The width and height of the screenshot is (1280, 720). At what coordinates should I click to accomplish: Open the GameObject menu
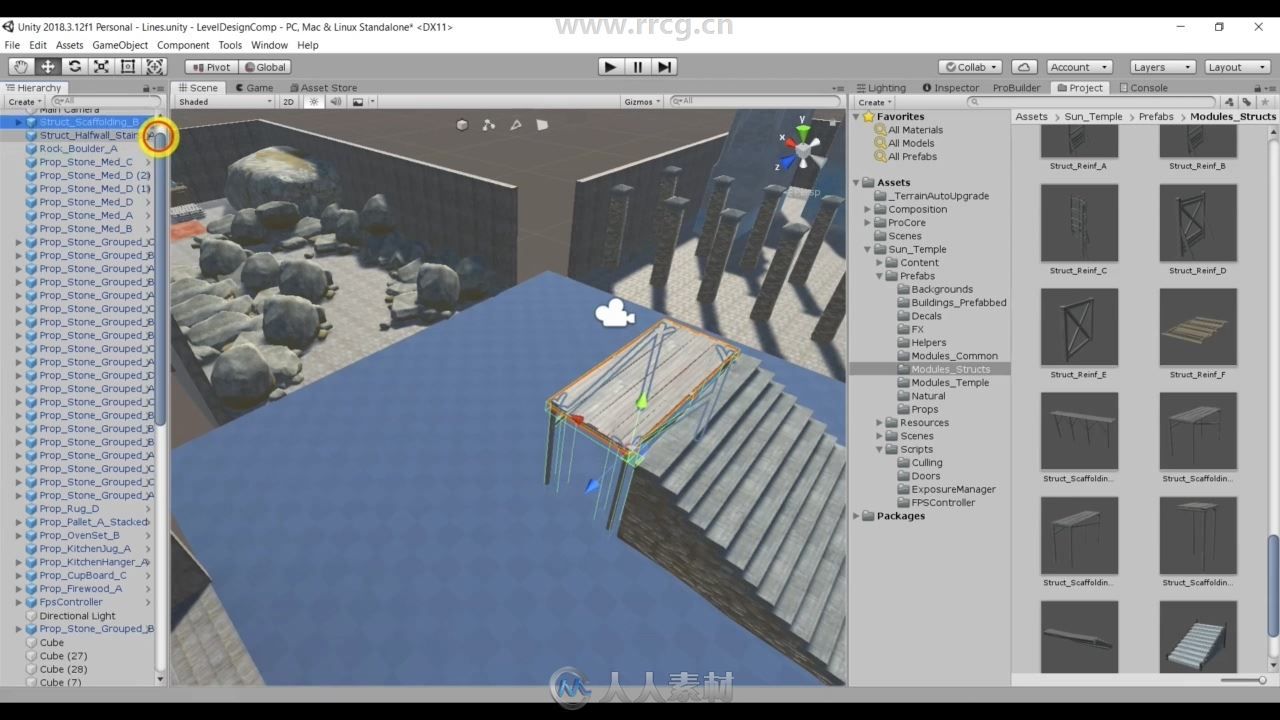120,45
